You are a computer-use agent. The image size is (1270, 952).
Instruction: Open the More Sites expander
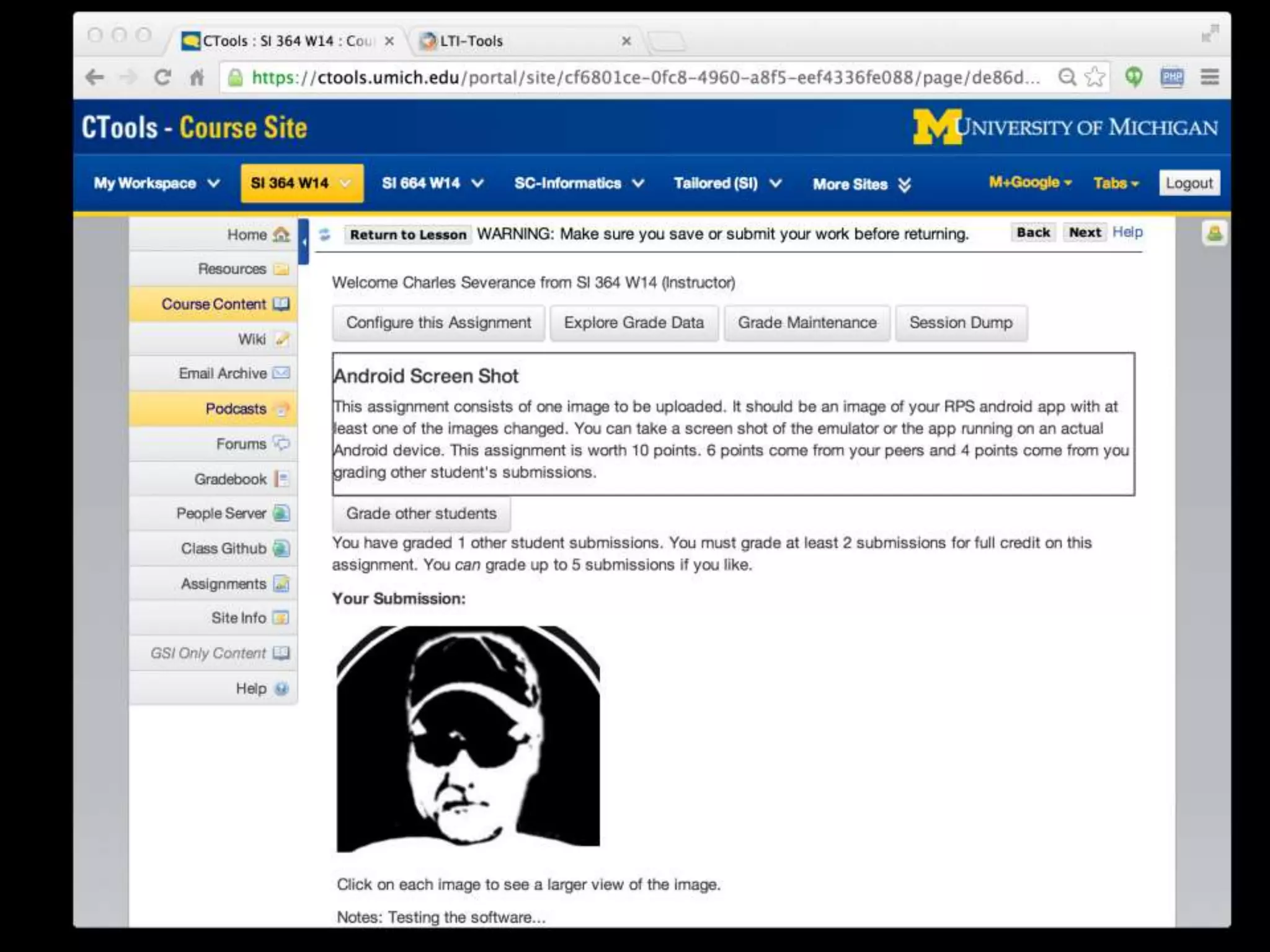point(904,185)
